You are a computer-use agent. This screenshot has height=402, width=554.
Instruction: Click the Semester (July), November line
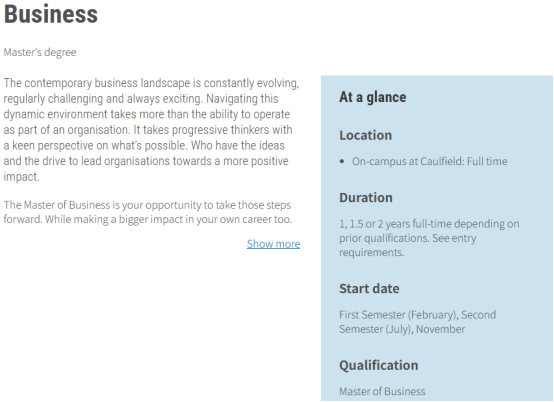point(402,329)
